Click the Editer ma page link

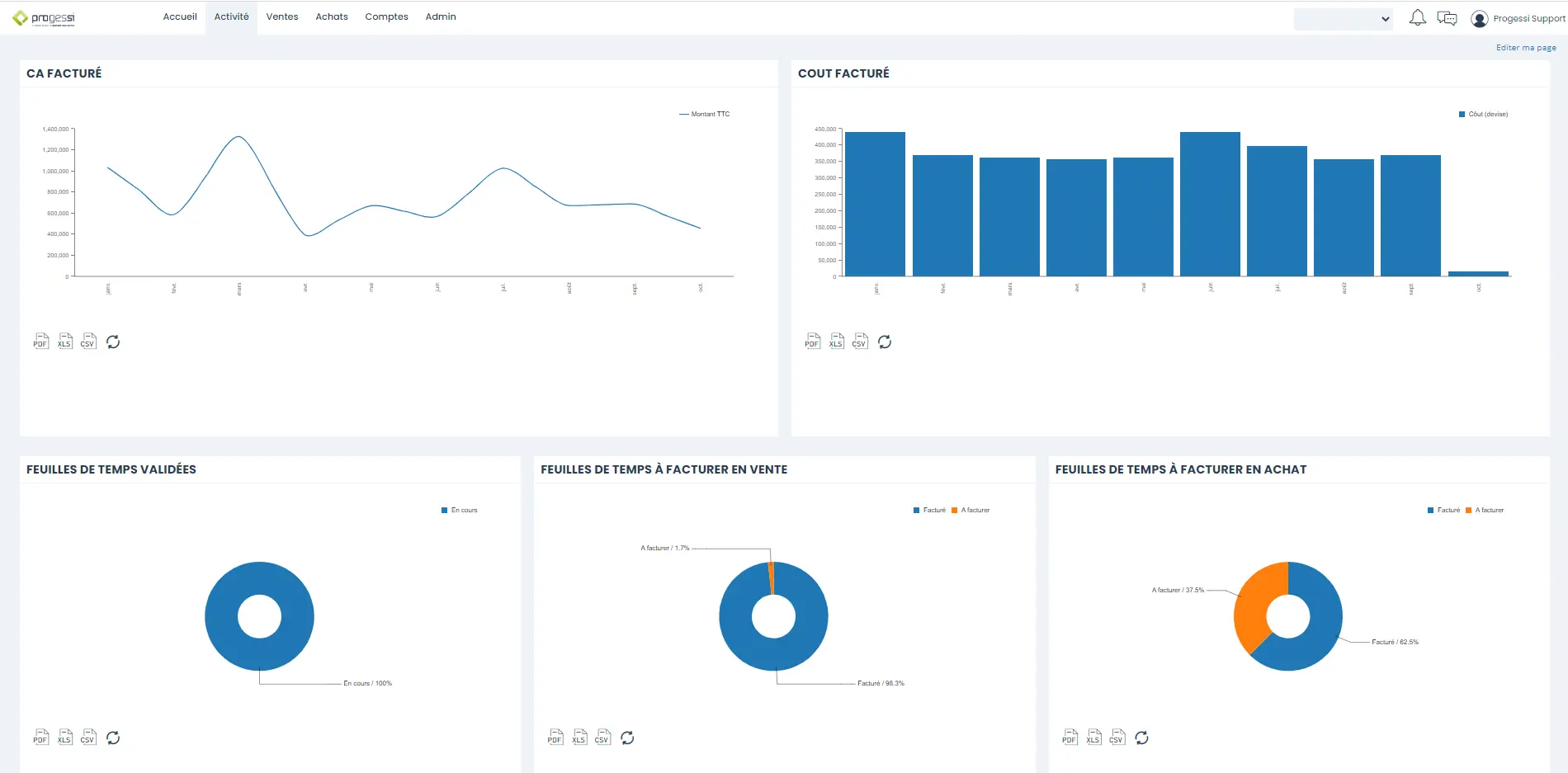coord(1526,48)
